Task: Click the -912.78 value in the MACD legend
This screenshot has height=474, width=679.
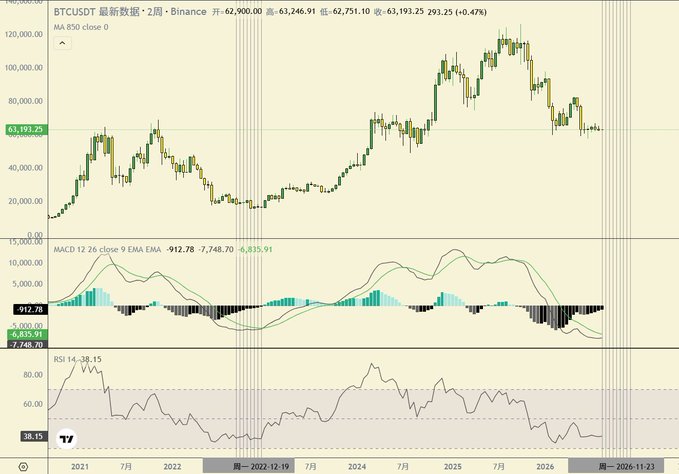Action: click(180, 249)
